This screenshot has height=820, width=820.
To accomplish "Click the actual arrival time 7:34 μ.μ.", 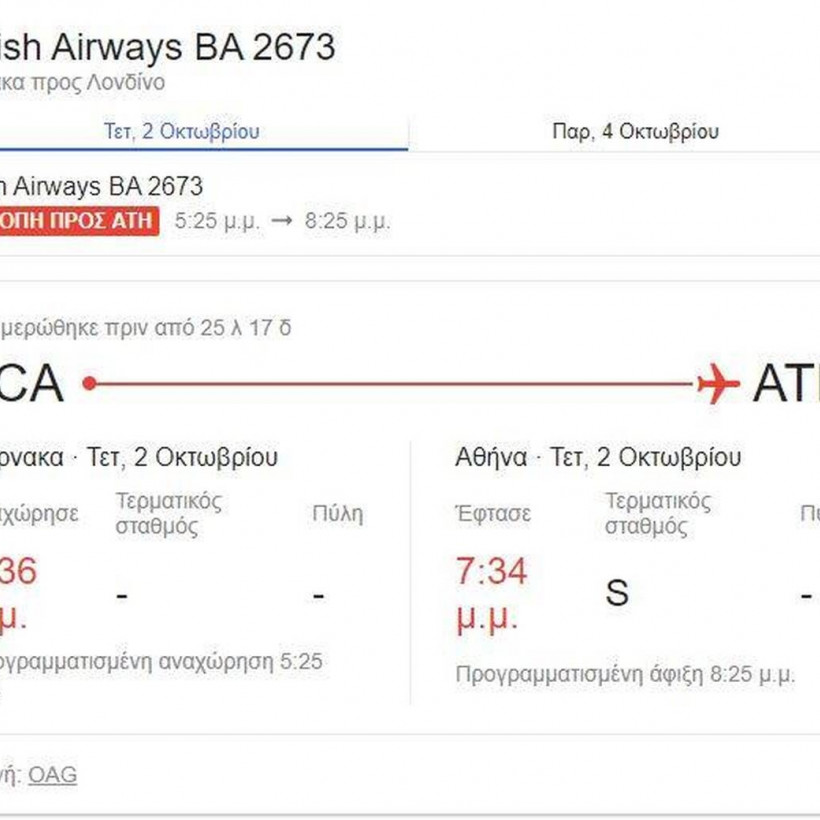I will click(x=491, y=595).
